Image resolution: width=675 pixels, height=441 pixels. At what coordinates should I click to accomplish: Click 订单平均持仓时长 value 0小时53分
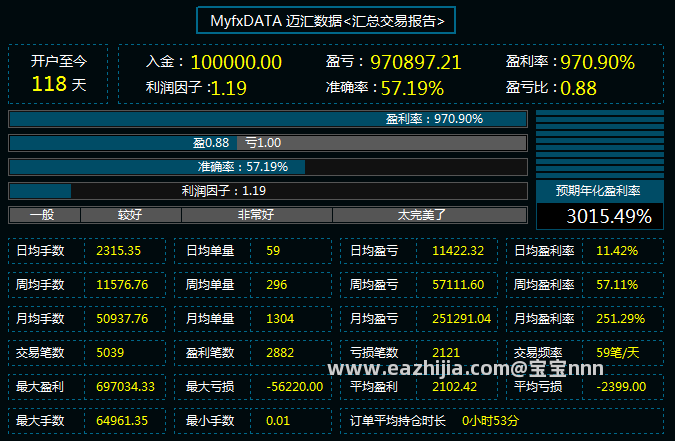click(x=490, y=421)
